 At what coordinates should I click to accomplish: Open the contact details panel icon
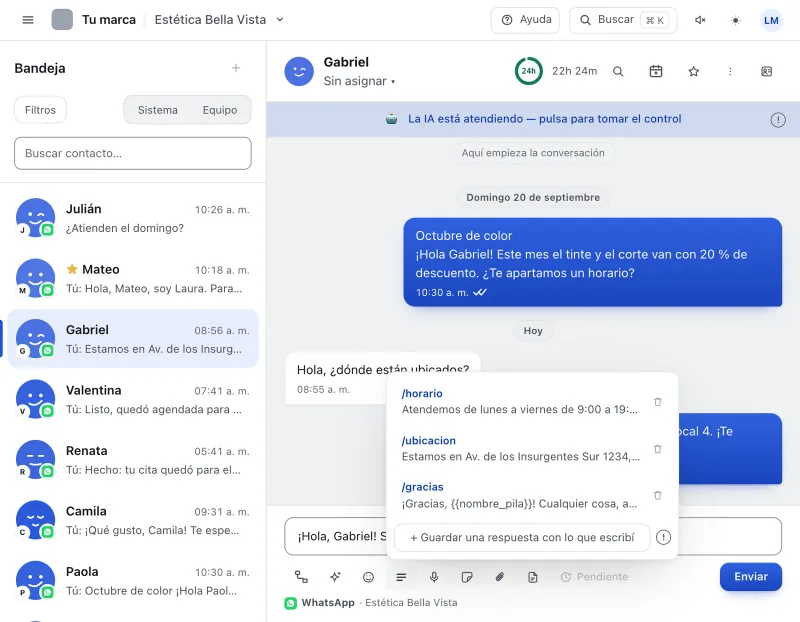pos(766,71)
